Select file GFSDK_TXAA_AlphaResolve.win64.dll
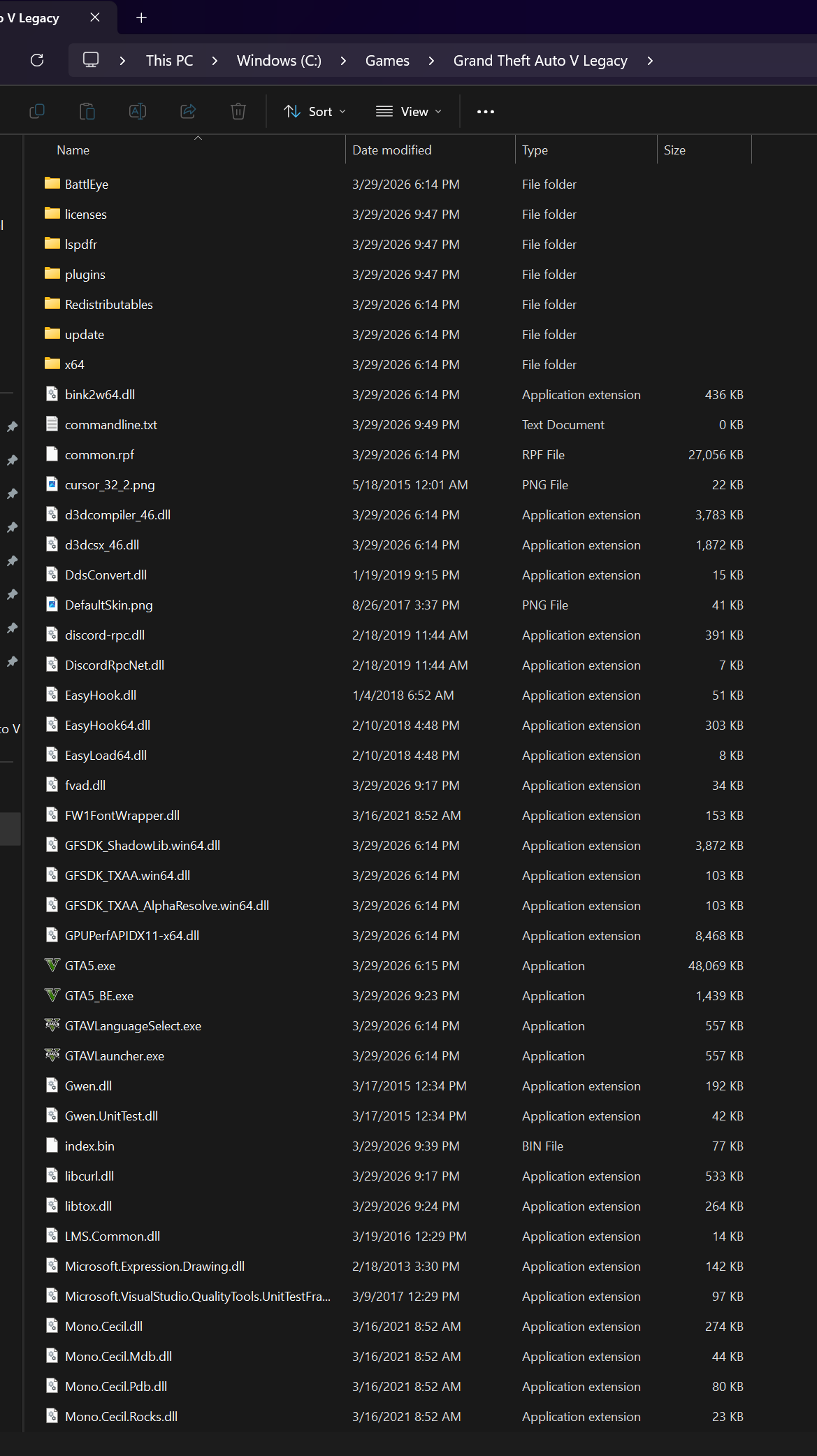Screen dimensions: 817x1456 pos(167,905)
